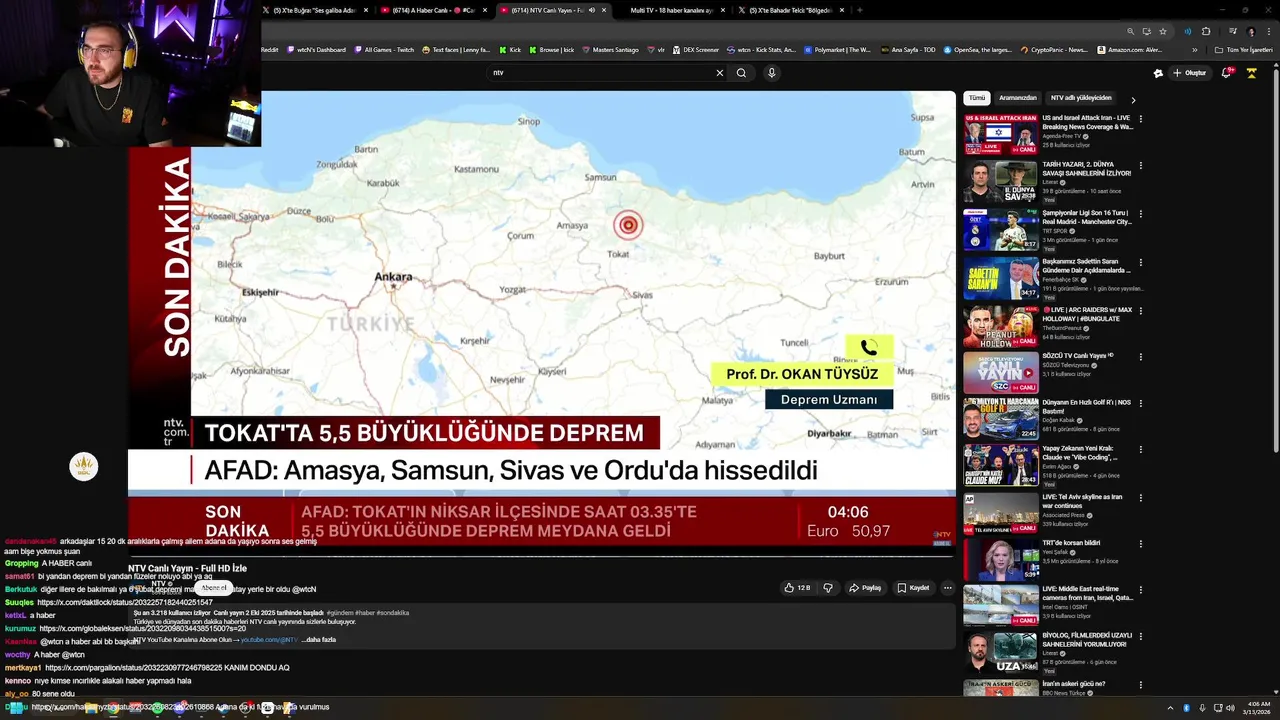This screenshot has height=720, width=1280.
Task: Open options for Sadettin Saran video
Action: point(1140,261)
